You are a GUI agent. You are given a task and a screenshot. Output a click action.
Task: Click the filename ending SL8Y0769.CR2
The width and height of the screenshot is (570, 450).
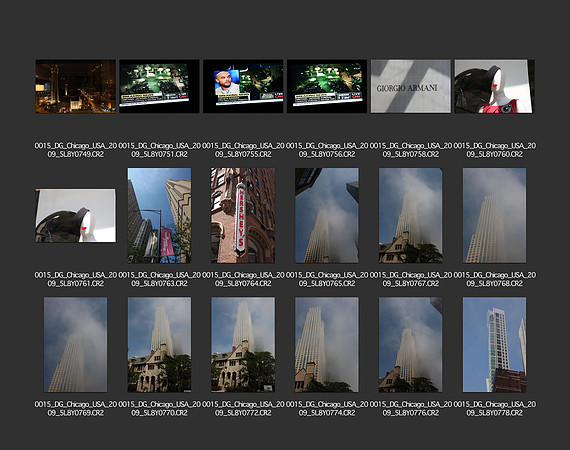coord(76,409)
